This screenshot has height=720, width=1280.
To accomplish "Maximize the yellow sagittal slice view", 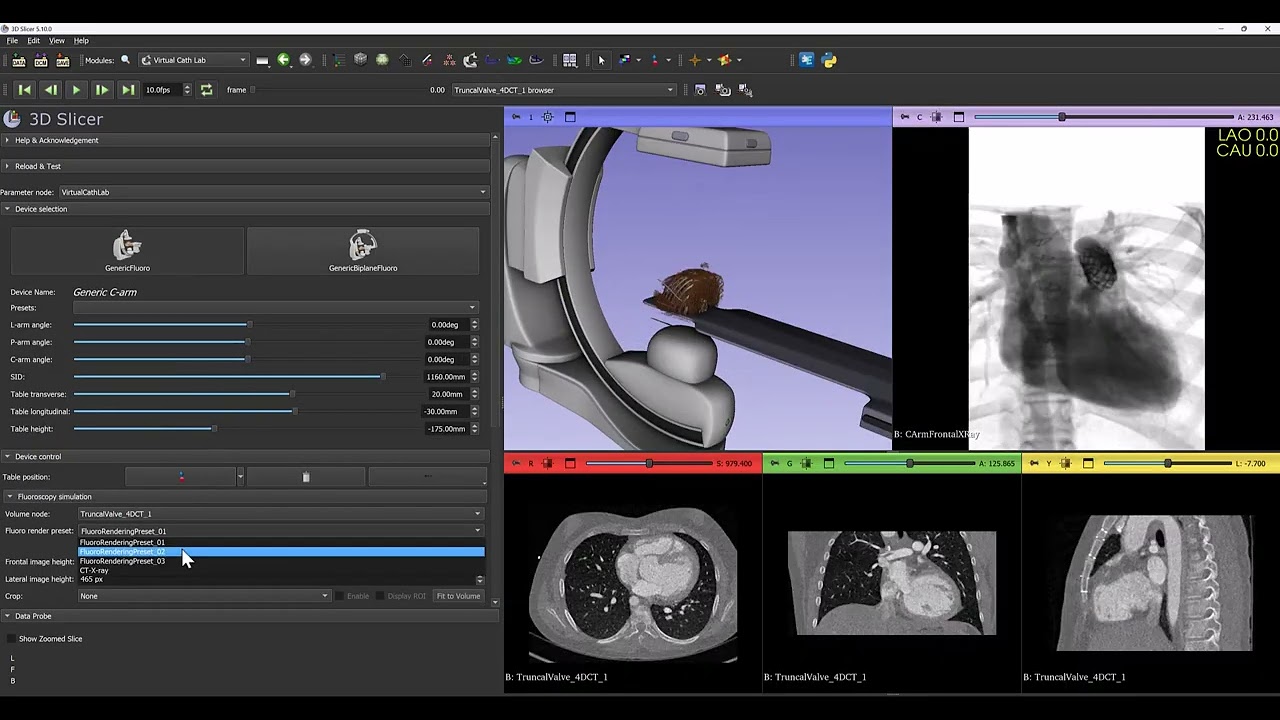I will coord(1088,463).
